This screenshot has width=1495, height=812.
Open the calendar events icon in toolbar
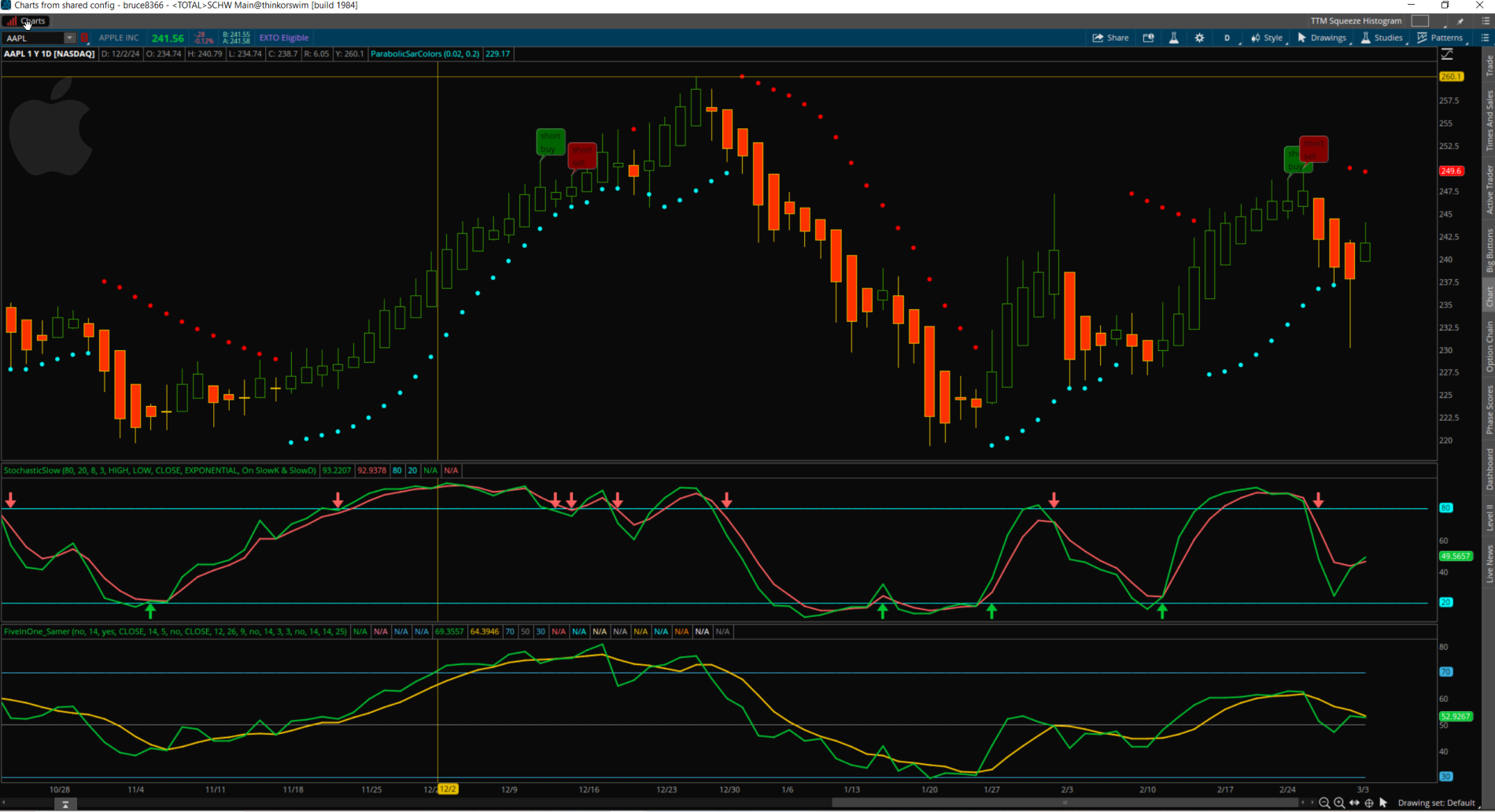point(1148,38)
